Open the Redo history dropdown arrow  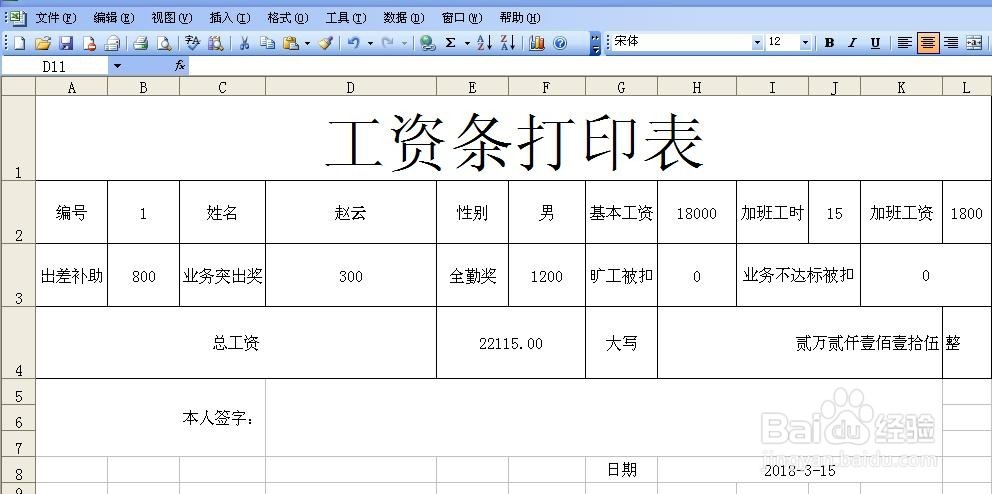click(404, 43)
